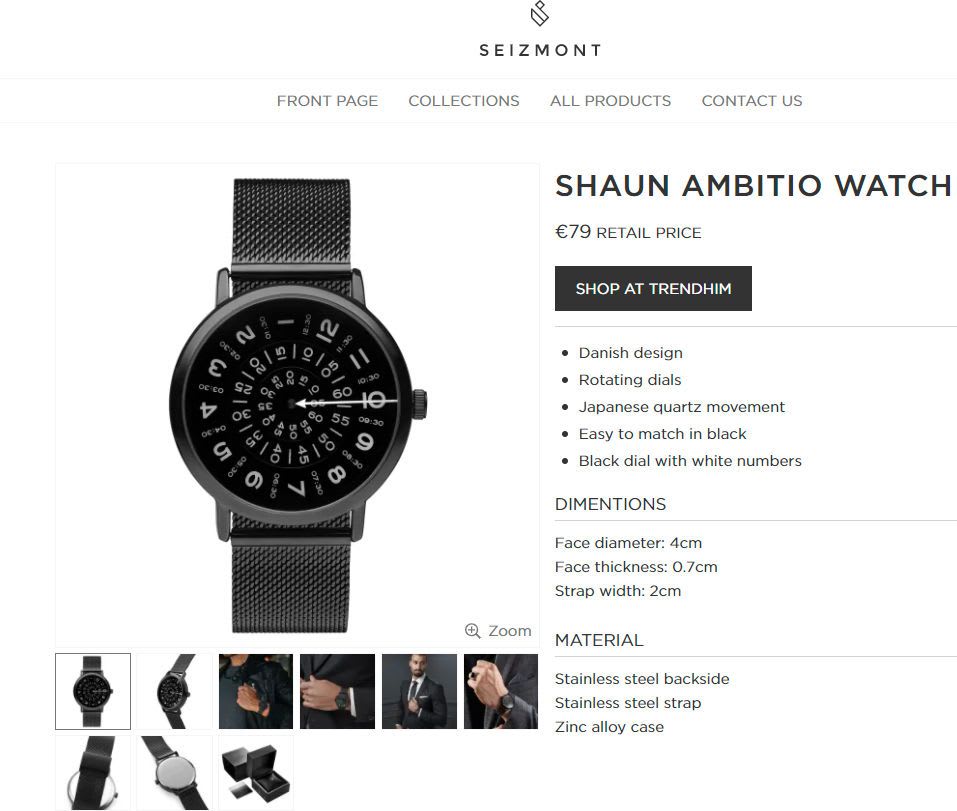The height and width of the screenshot is (811, 957).
Task: Select the thumbnail of hands adjusting watch
Action: click(x=256, y=691)
